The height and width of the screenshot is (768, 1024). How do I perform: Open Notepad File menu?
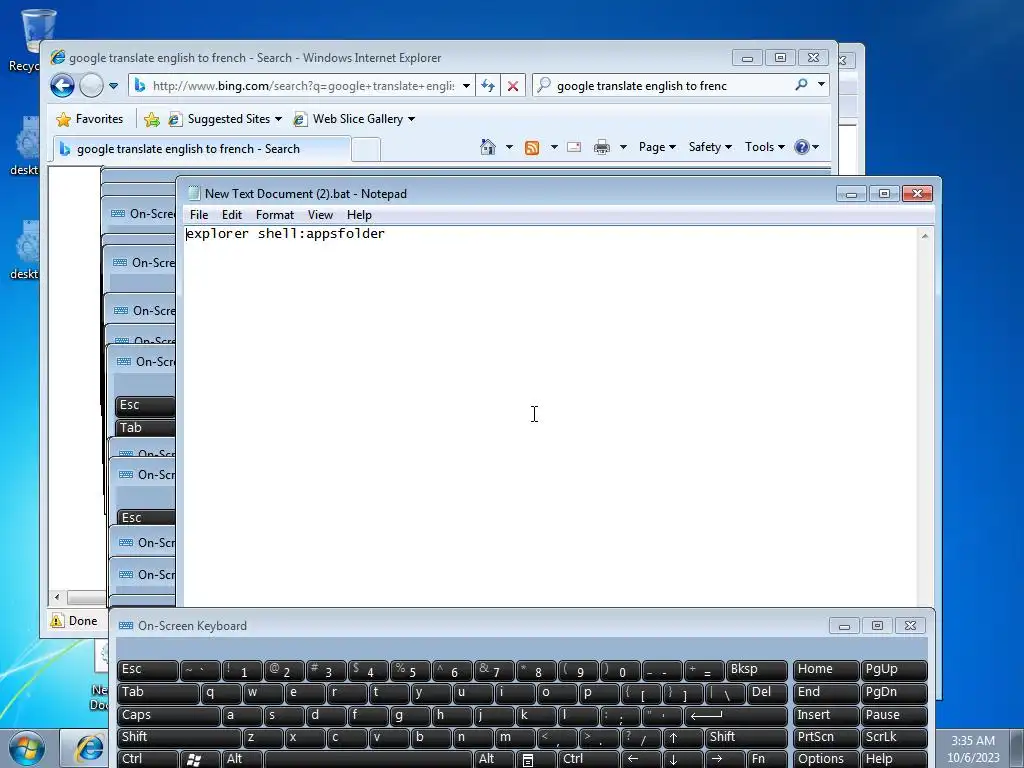(x=199, y=215)
